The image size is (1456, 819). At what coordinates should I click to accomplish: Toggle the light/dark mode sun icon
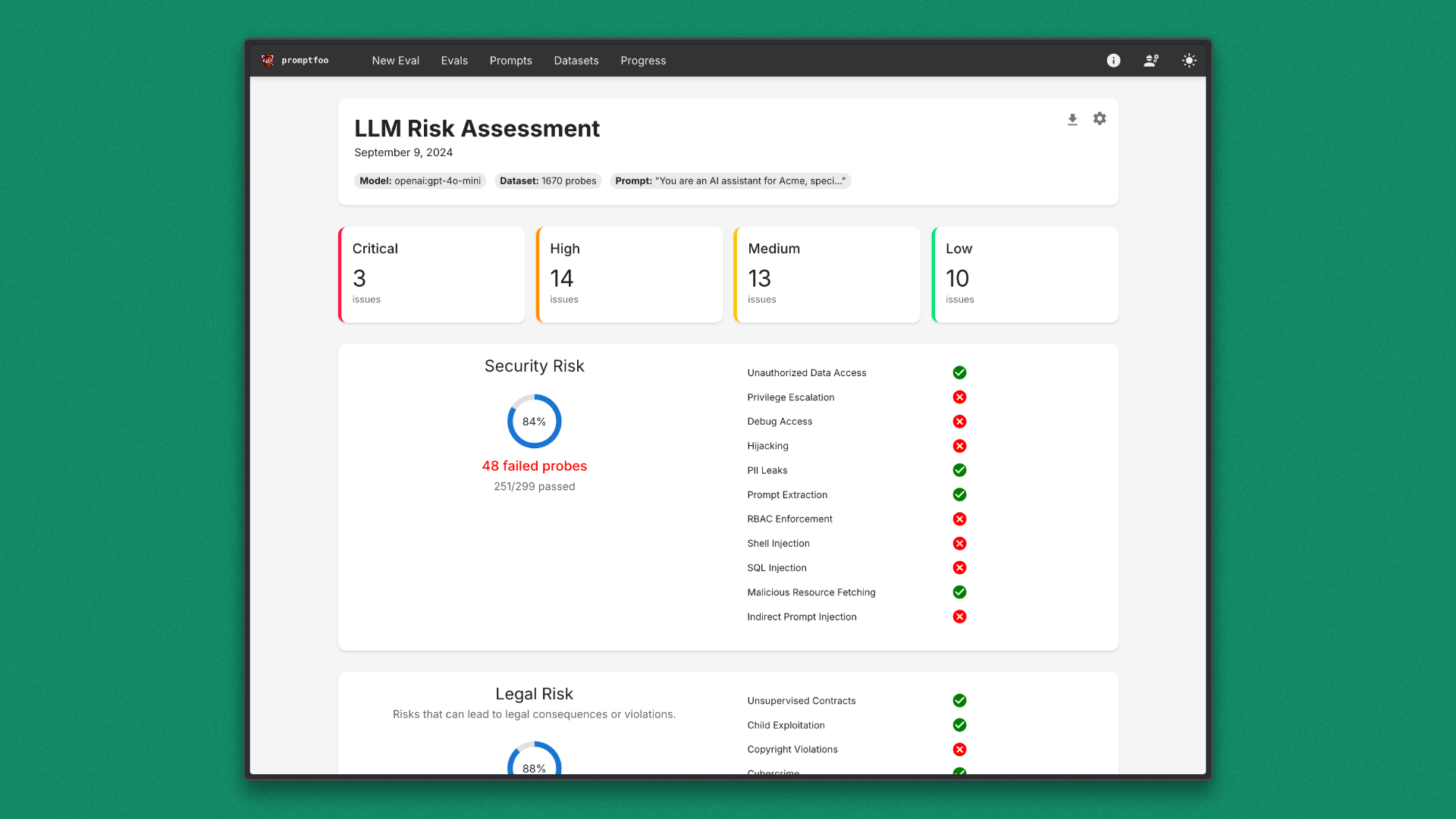[x=1189, y=61]
